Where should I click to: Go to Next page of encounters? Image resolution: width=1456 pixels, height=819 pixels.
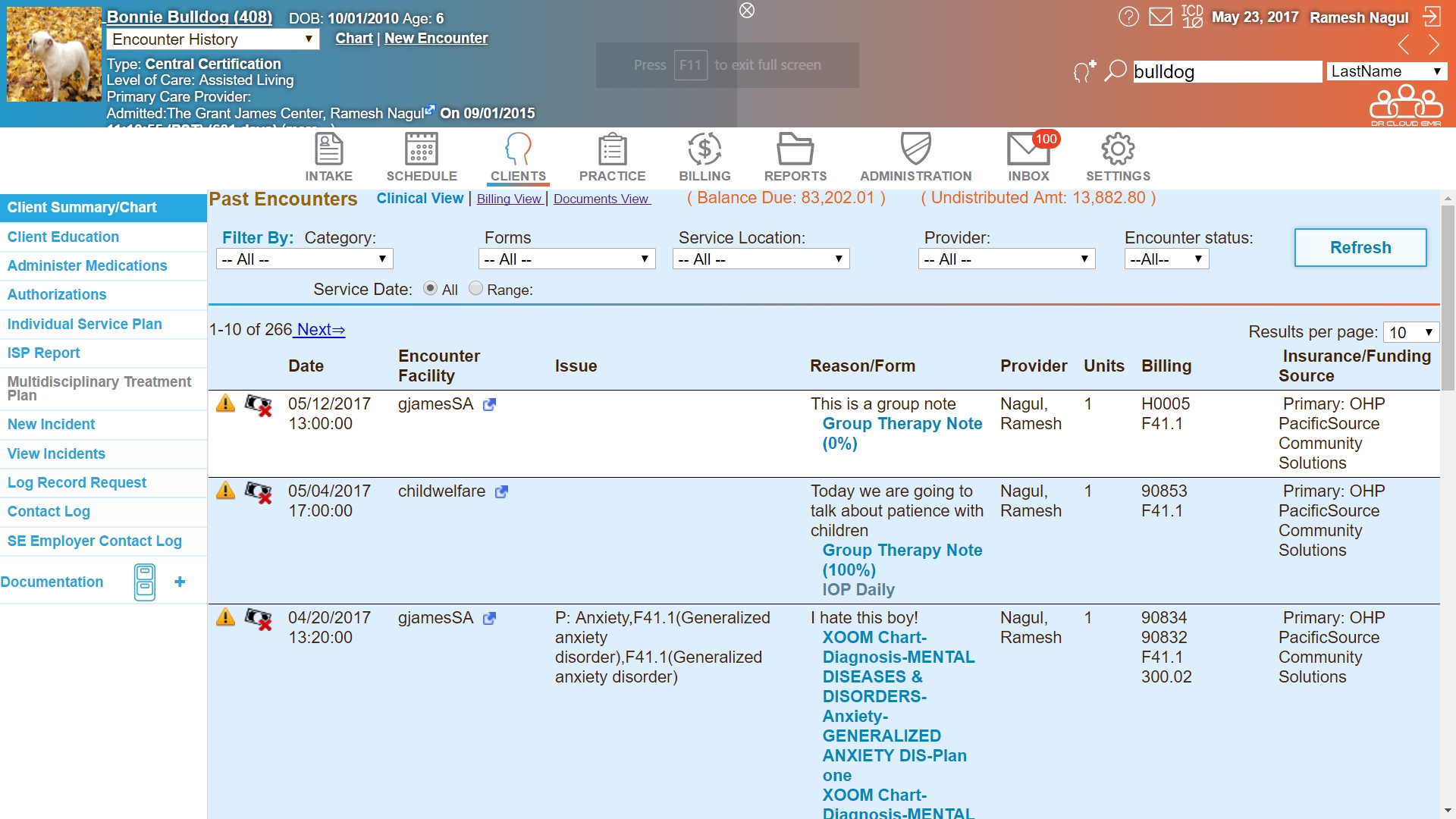(x=321, y=330)
